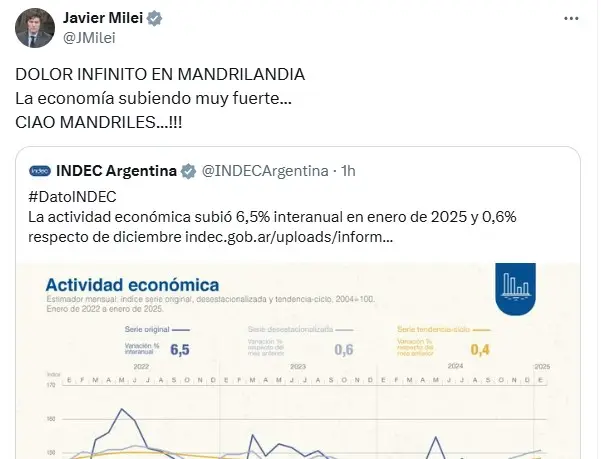This screenshot has width=601, height=459.
Task: Open the Actividad económica chart image
Action: coord(298,360)
